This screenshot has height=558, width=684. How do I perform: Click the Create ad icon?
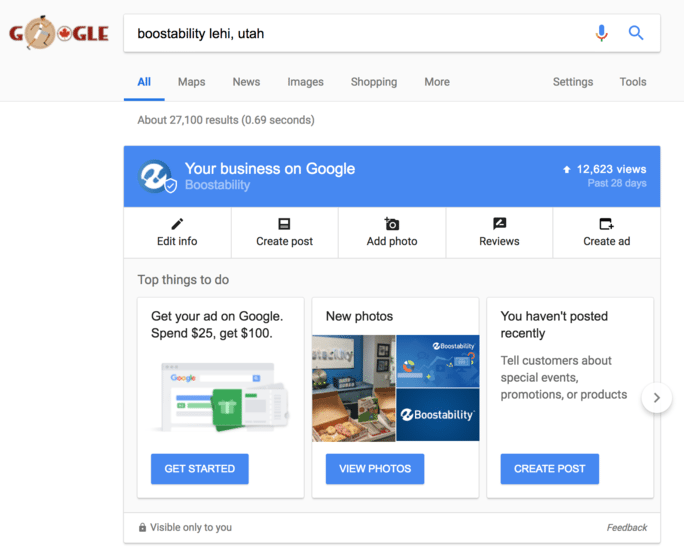(x=606, y=224)
